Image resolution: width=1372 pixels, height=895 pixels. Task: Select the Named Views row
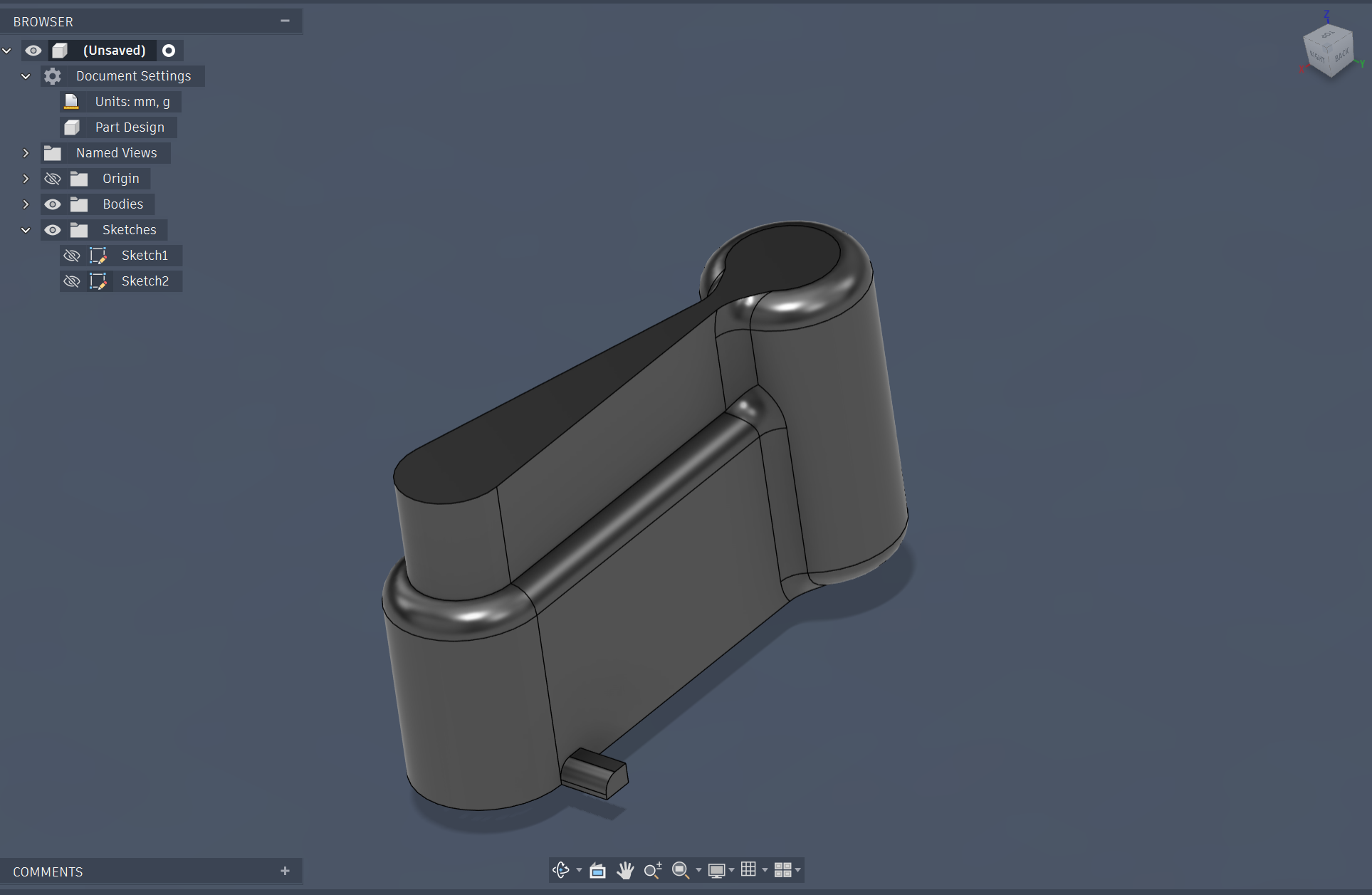105,153
